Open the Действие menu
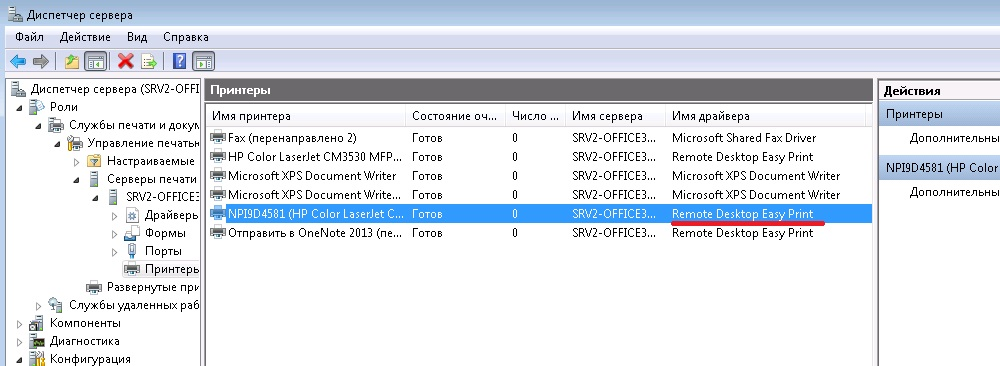 pos(85,37)
